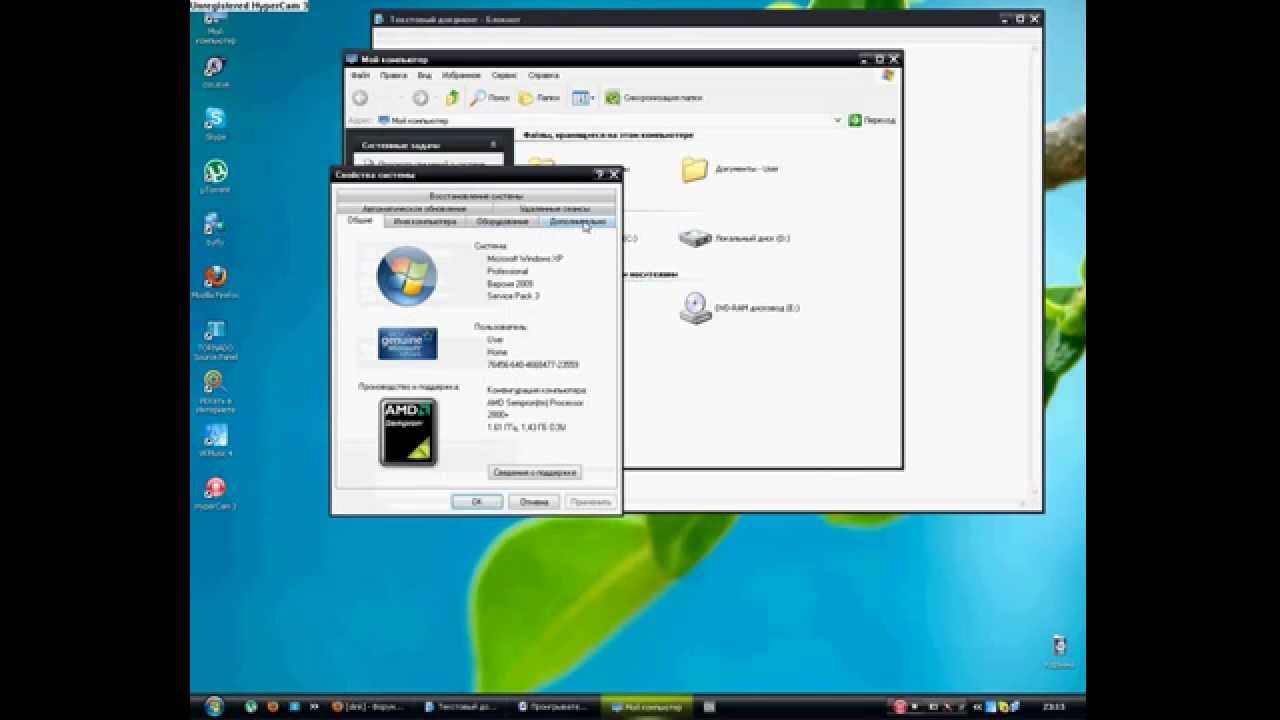Switch to the Remote sessions tab

[x=554, y=209]
